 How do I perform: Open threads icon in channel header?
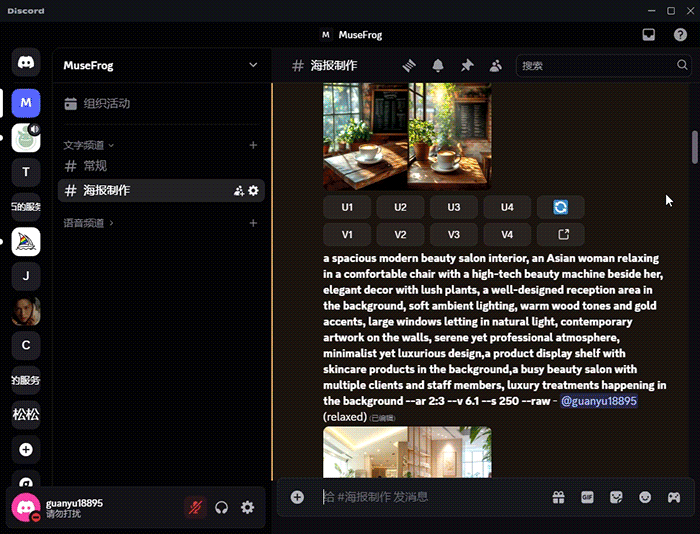409,66
